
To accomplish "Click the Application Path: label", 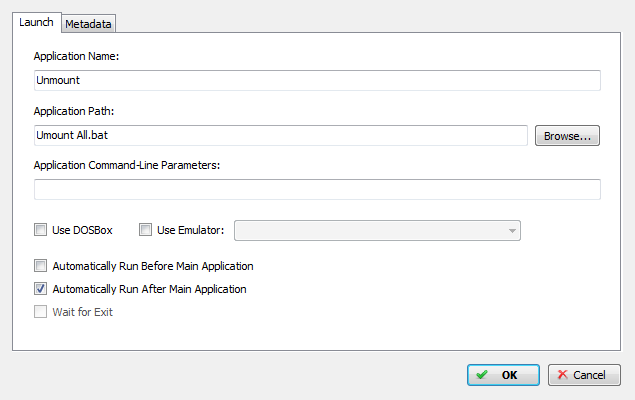I will pos(74,111).
